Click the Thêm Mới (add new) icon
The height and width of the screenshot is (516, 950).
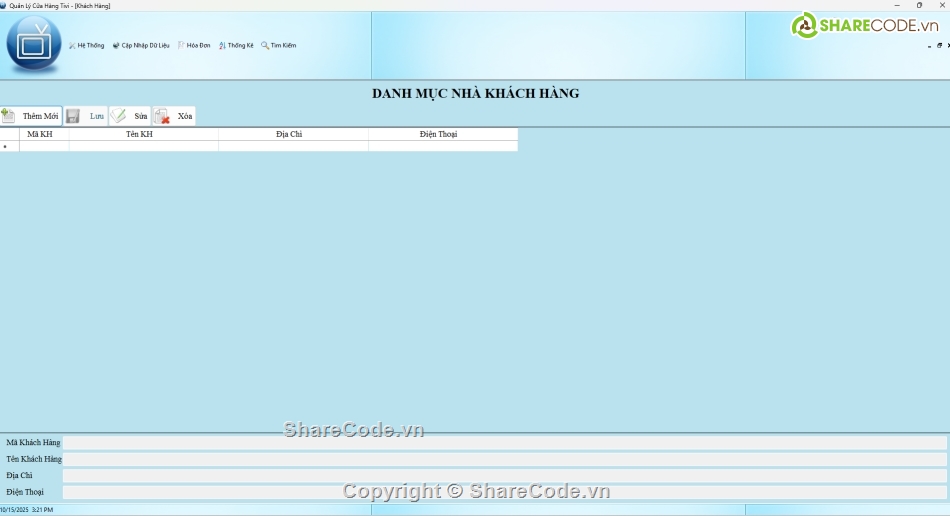tap(9, 116)
